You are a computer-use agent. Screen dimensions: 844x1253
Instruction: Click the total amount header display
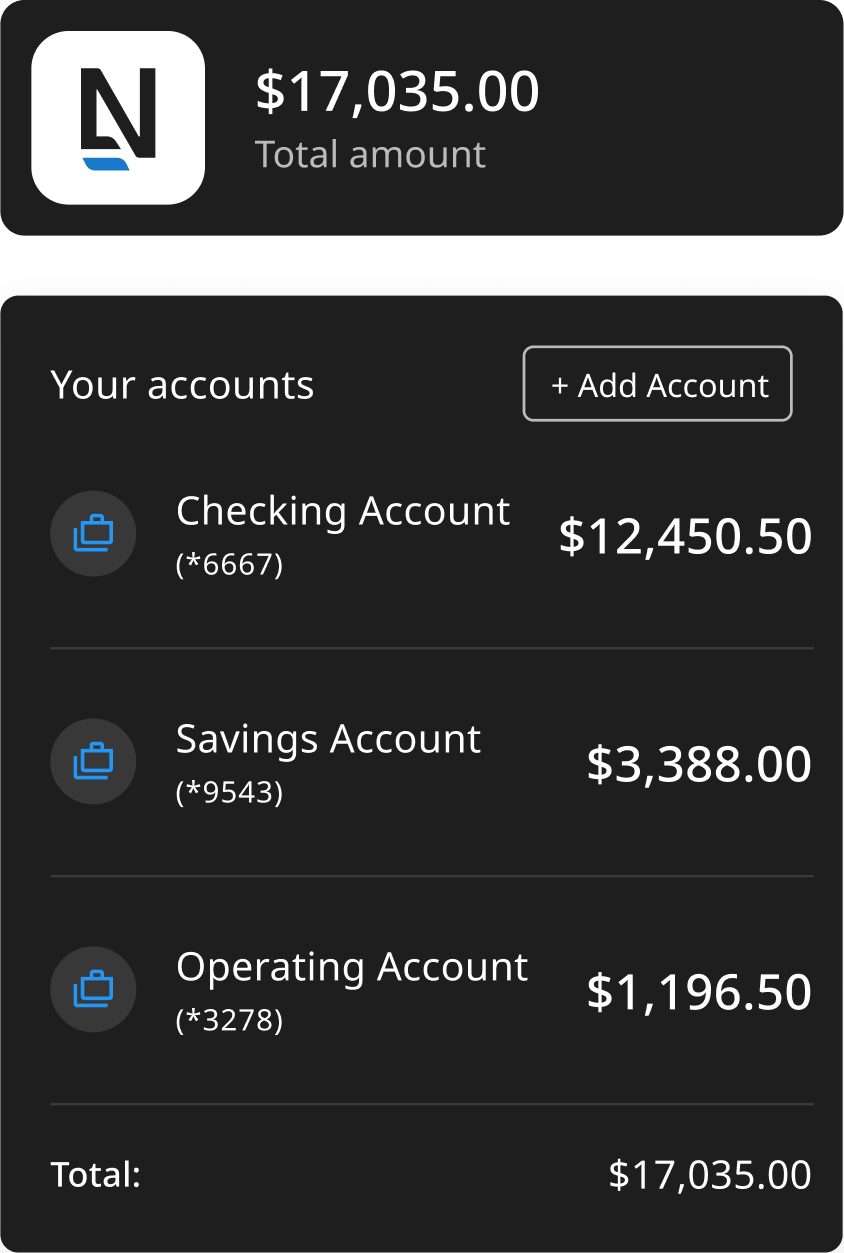point(397,91)
